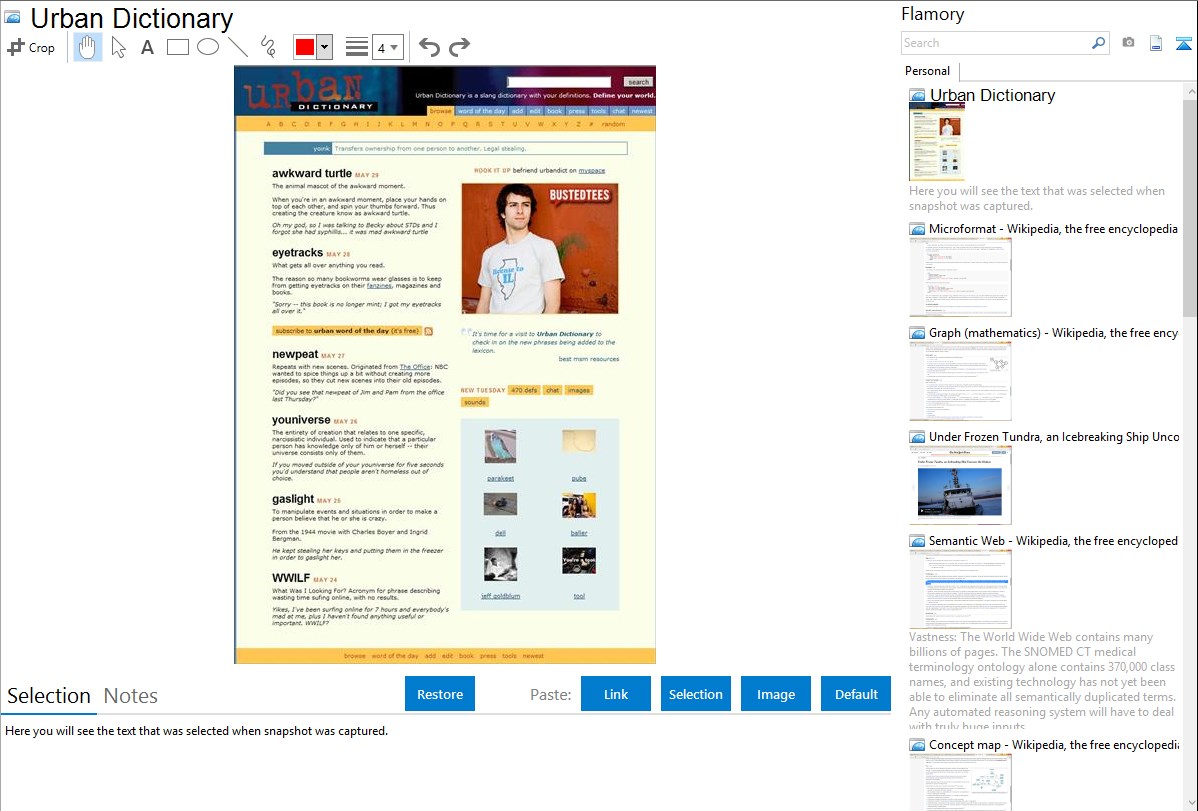
Task: Select the Under Frozen Tundra title
Action: pos(1054,436)
